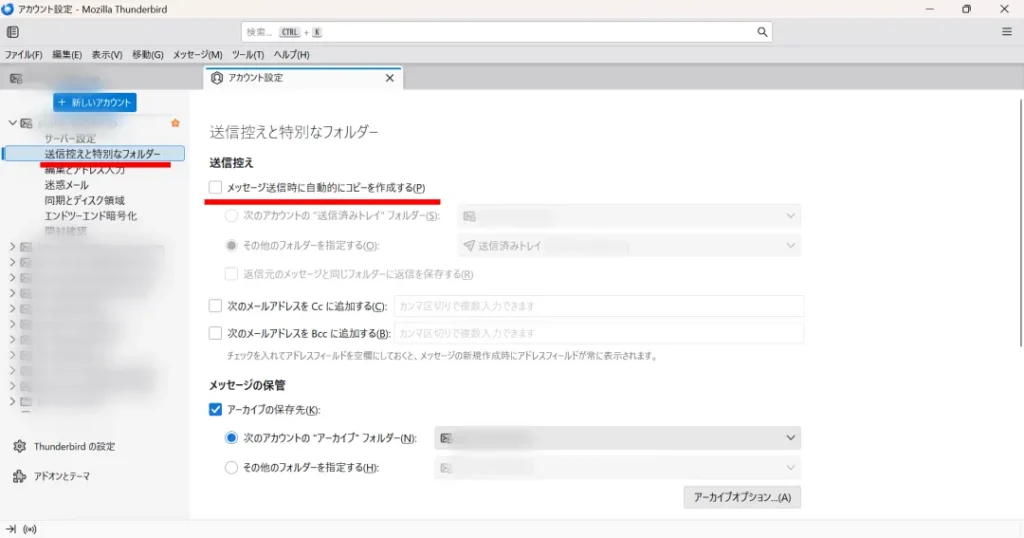1024x538 pixels.
Task: Click the 新しいアカウント button
Action: click(x=94, y=102)
